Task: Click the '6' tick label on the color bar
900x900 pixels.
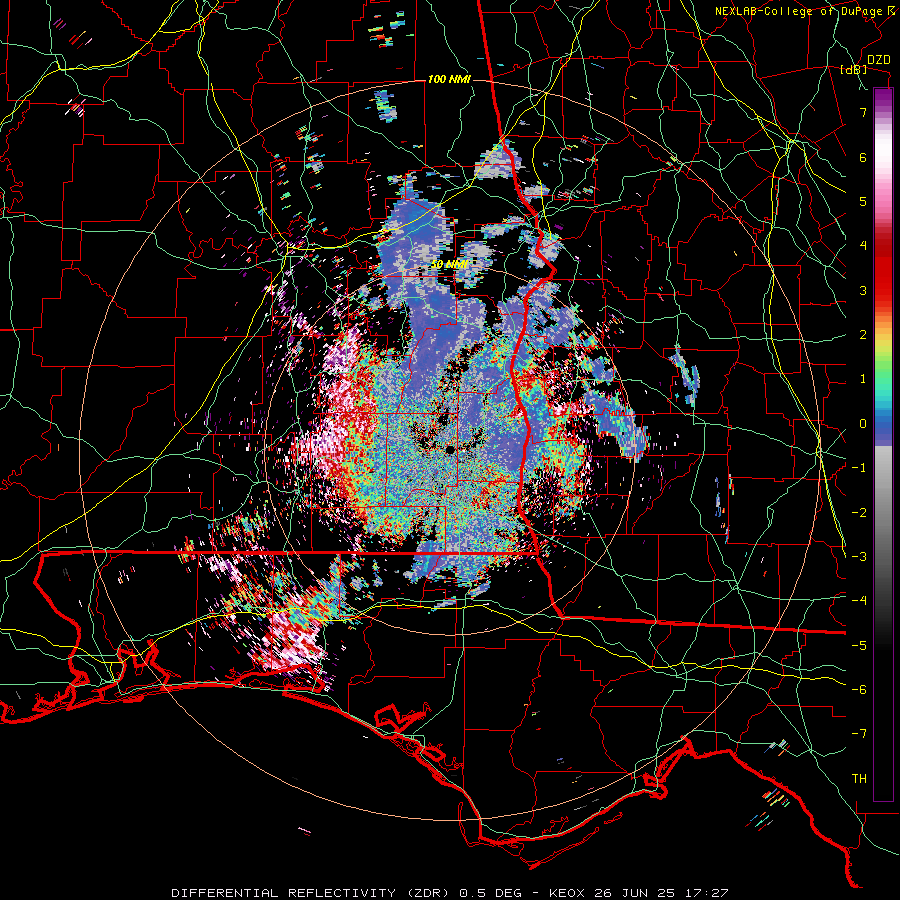Action: point(863,157)
